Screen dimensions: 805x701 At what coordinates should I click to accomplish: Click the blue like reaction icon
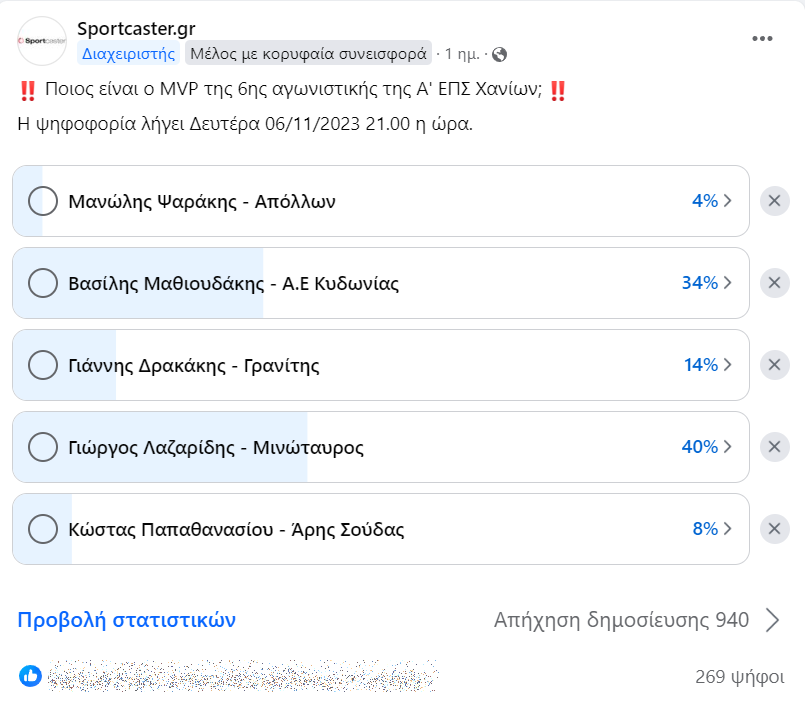(30, 676)
